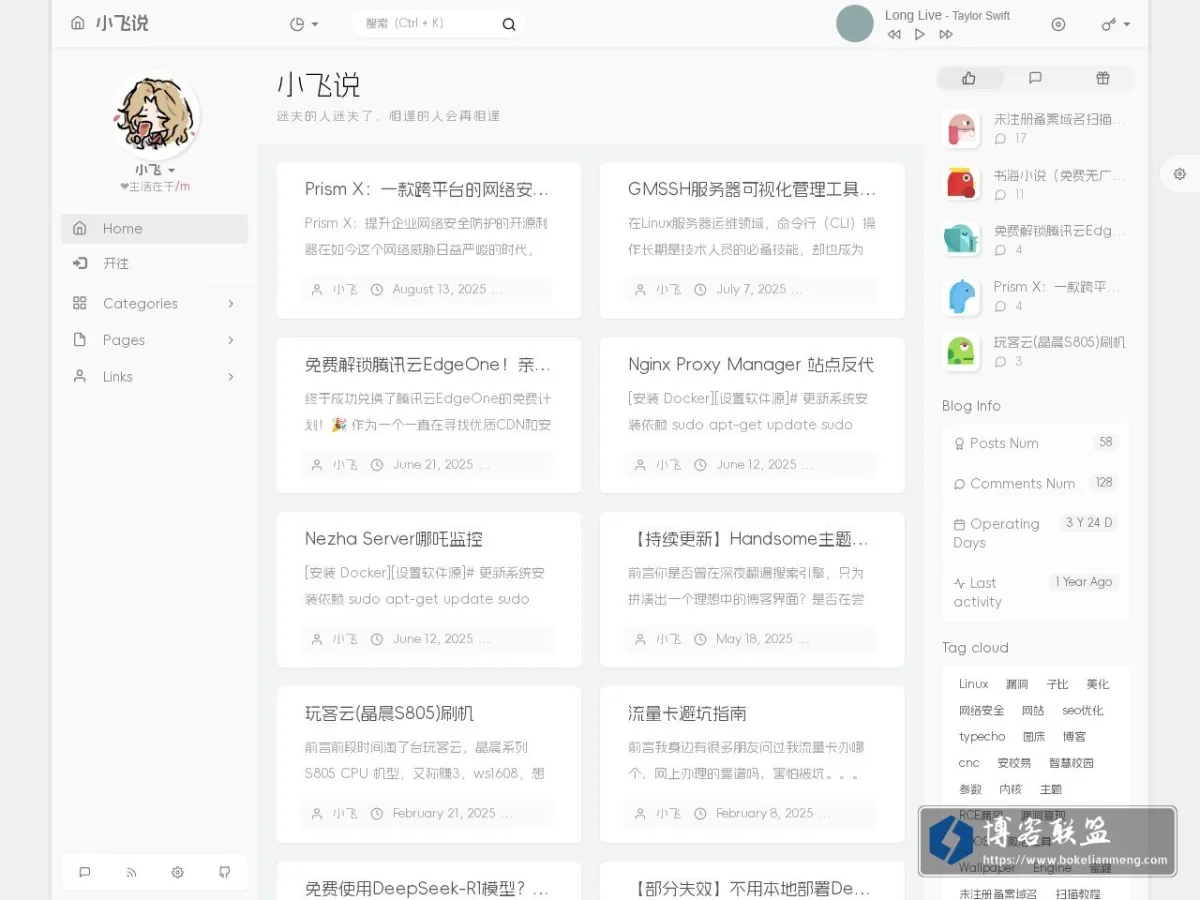Open the RSS feed icon in the sidebar footer
Screen dimensions: 1200x900
coord(131,872)
